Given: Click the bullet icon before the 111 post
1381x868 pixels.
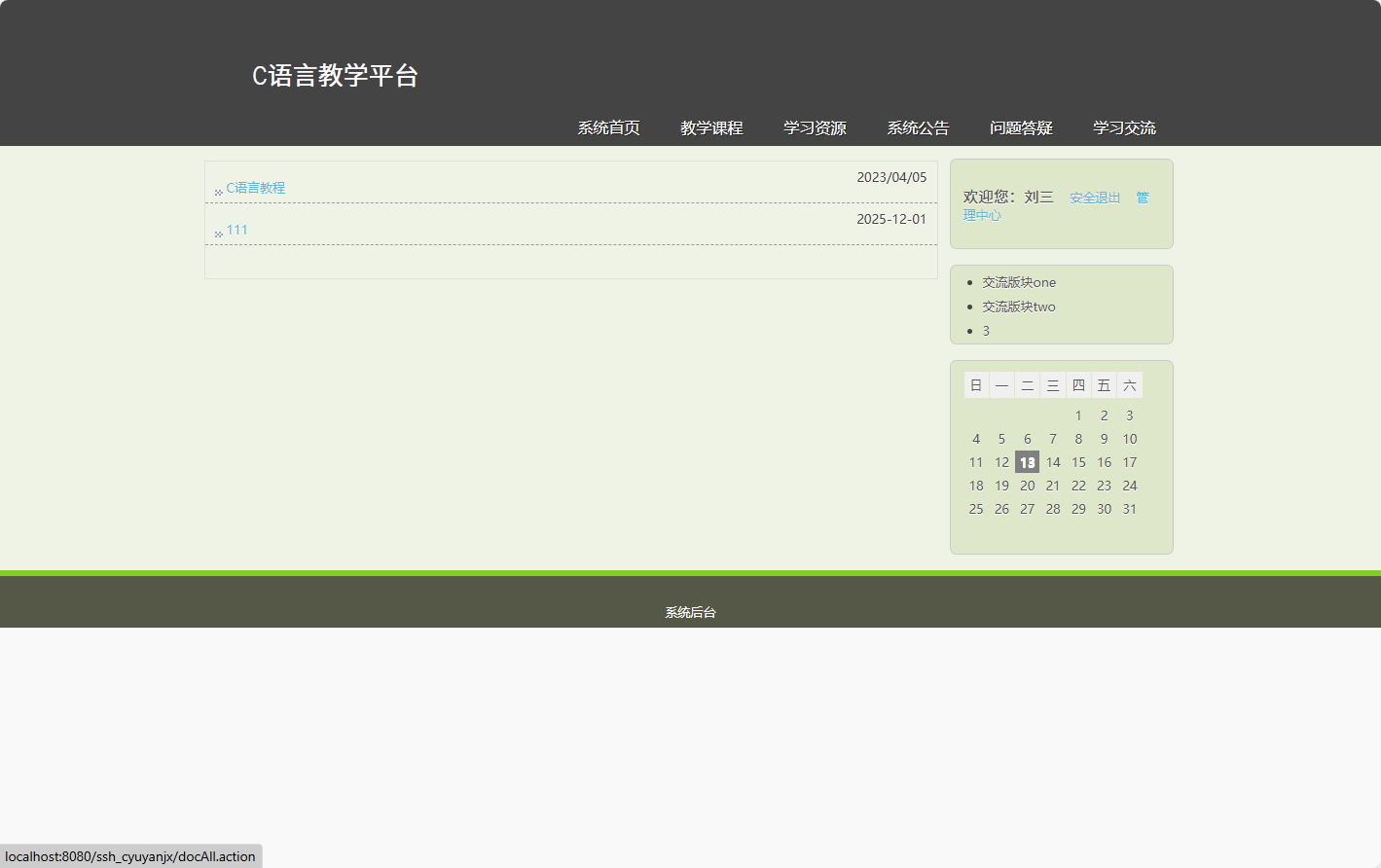Looking at the screenshot, I should tap(218, 233).
